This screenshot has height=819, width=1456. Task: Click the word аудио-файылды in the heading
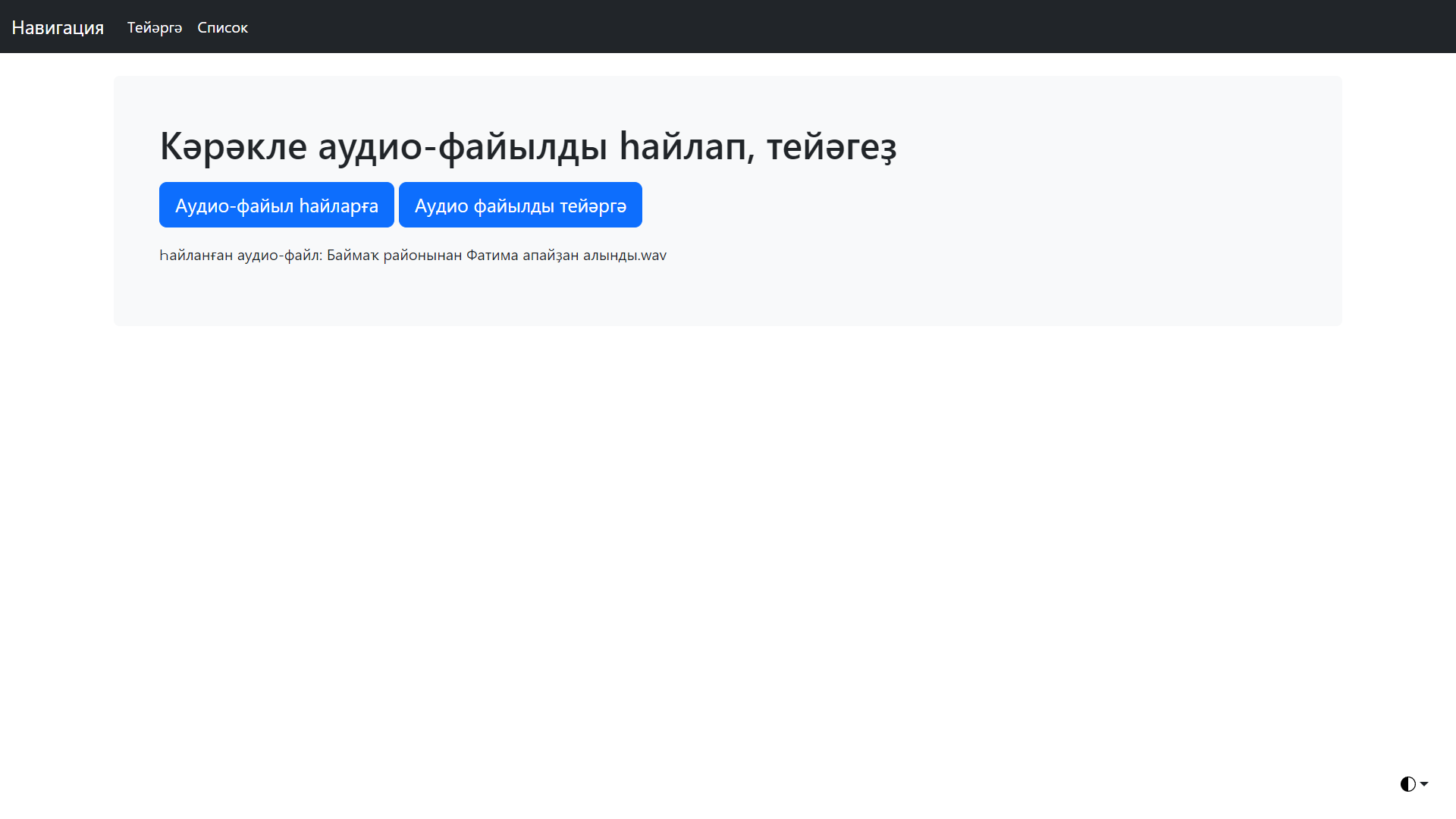(x=463, y=146)
